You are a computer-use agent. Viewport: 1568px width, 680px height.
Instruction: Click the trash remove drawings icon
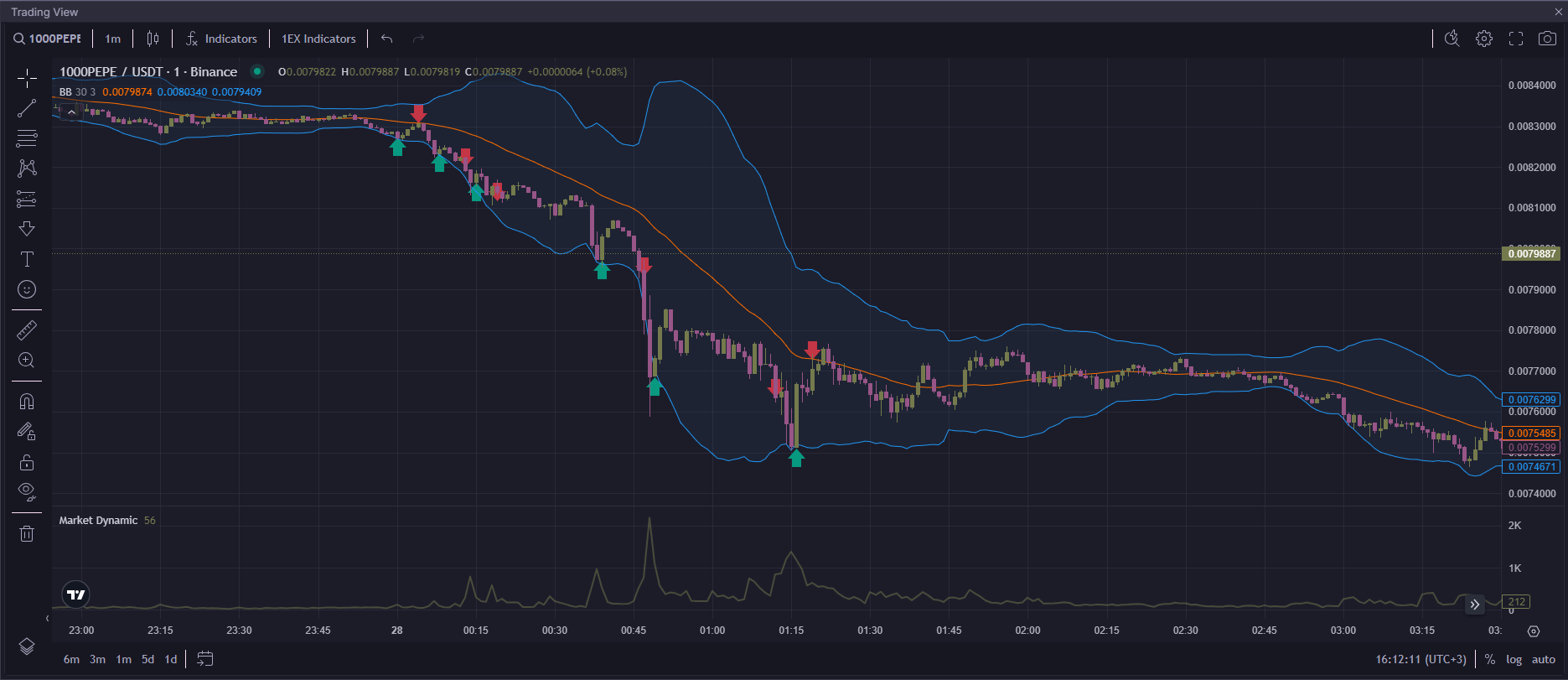(27, 533)
